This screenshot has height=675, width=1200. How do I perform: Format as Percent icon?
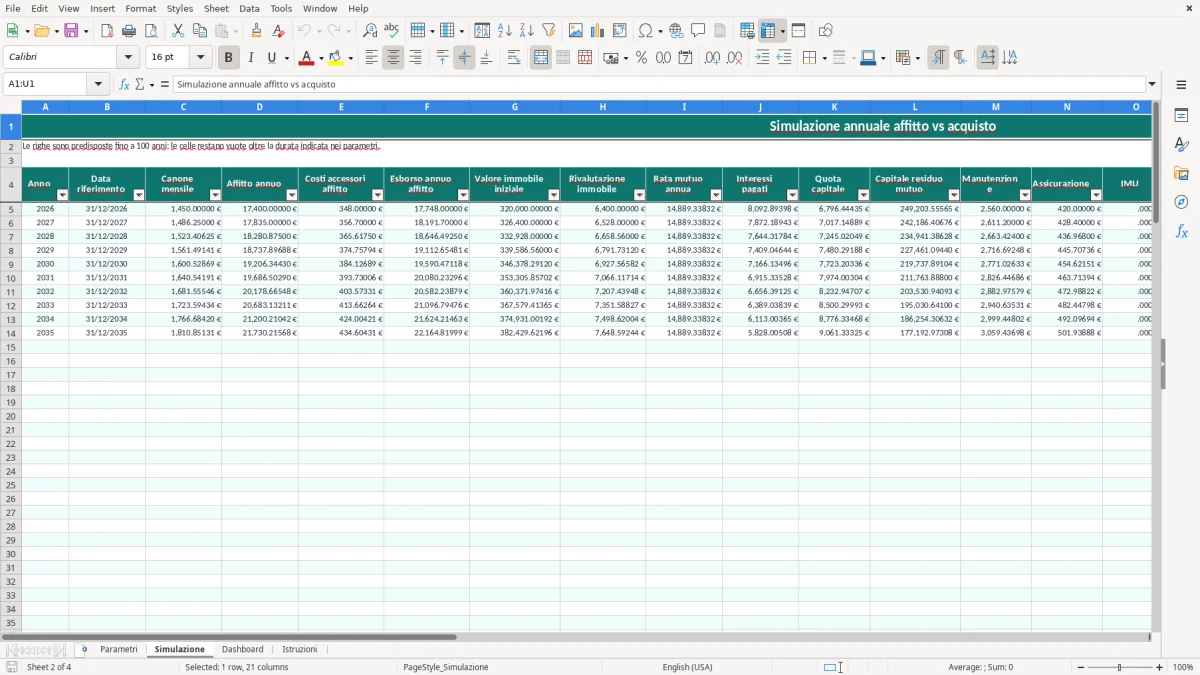click(641, 58)
